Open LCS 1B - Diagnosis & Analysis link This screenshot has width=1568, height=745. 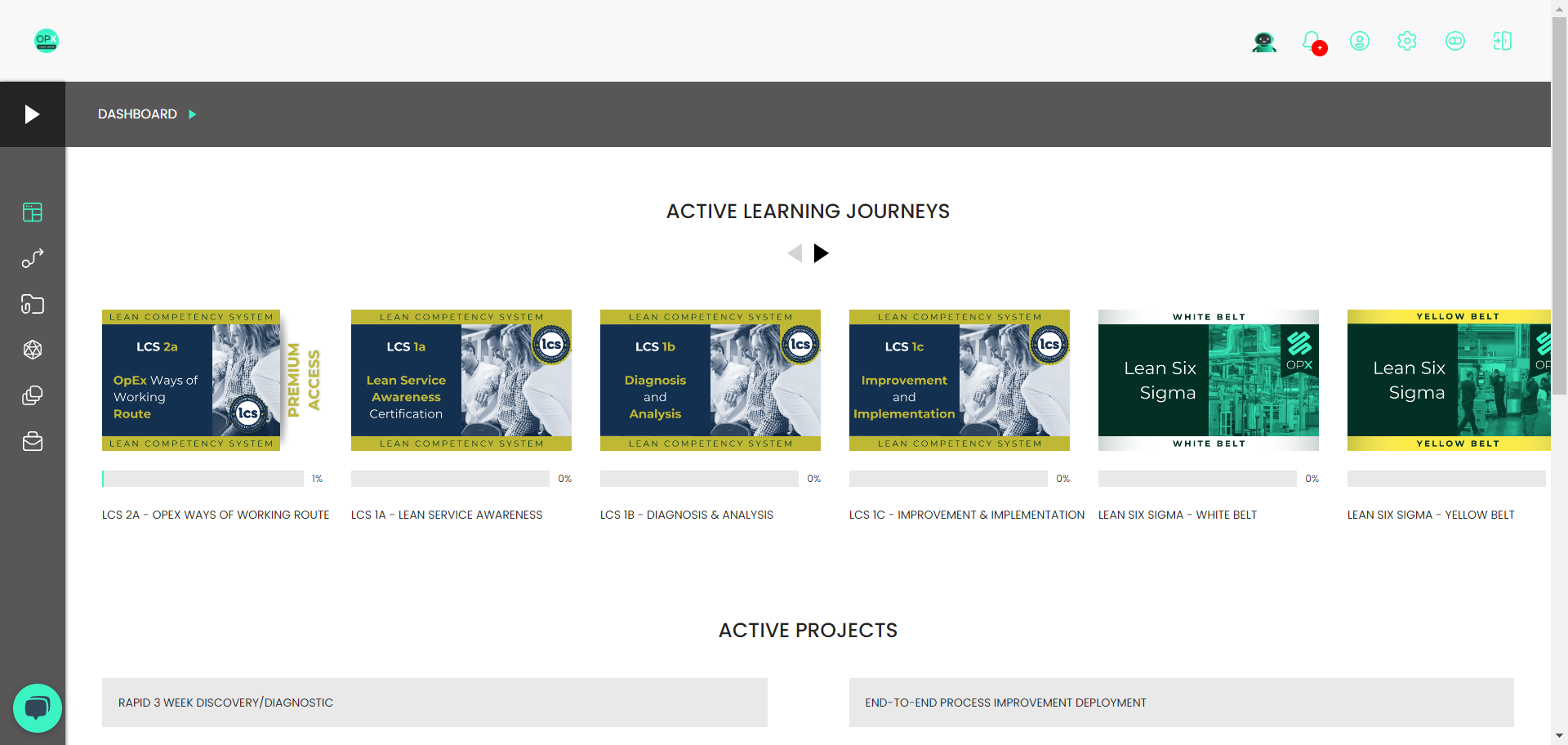tap(687, 515)
